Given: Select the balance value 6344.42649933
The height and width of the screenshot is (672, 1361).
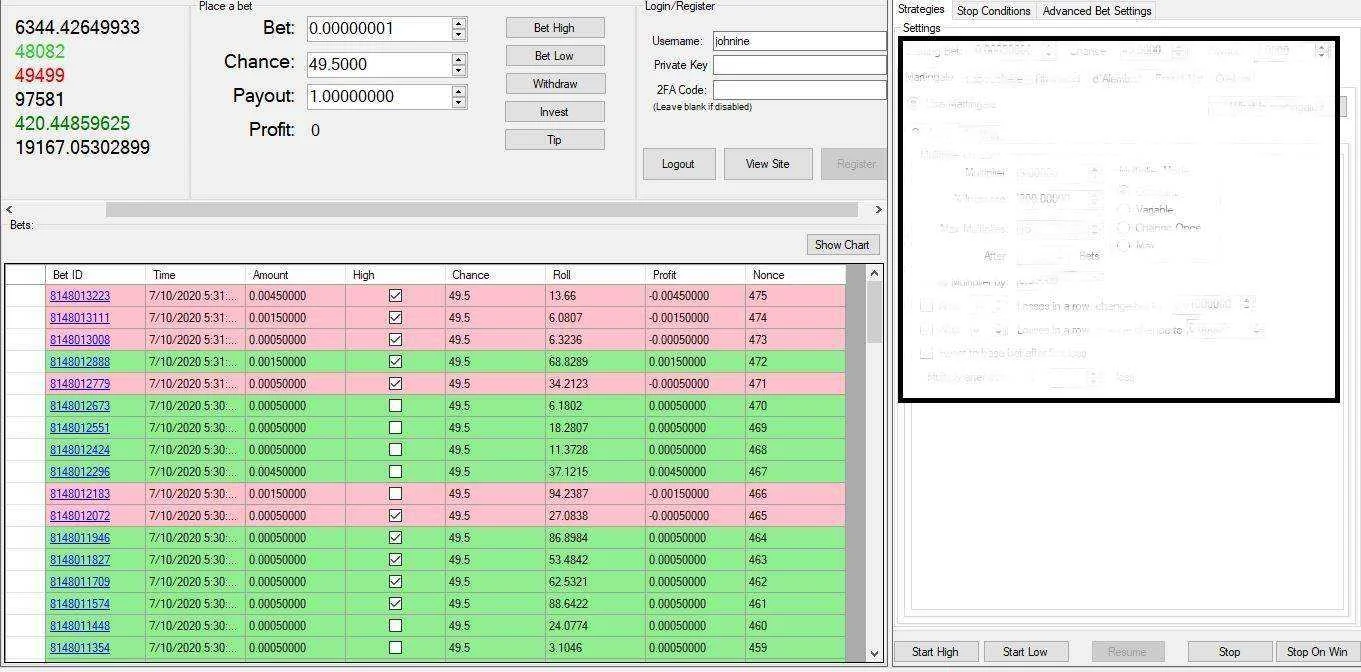Looking at the screenshot, I should point(77,28).
